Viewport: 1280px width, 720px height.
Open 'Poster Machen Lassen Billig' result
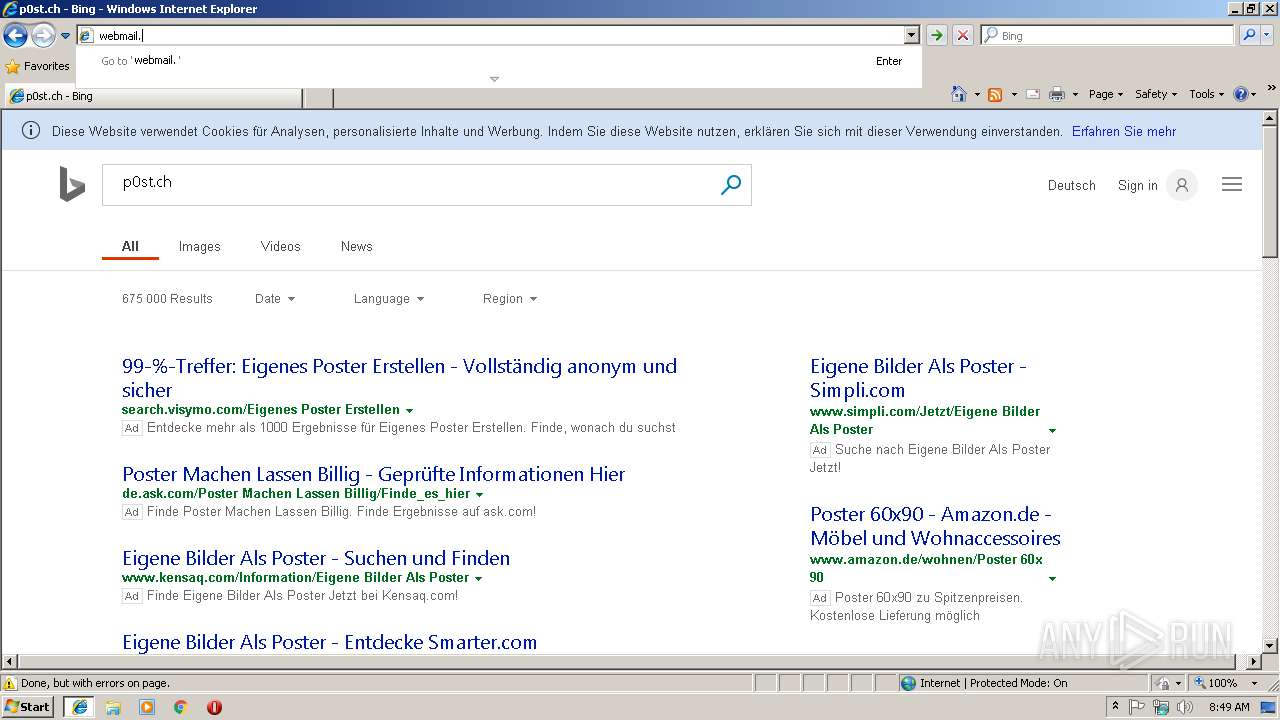373,474
